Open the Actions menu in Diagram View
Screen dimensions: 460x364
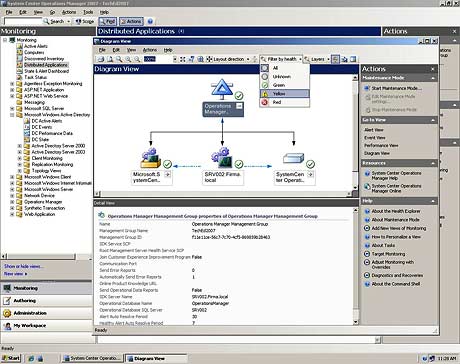150,50
